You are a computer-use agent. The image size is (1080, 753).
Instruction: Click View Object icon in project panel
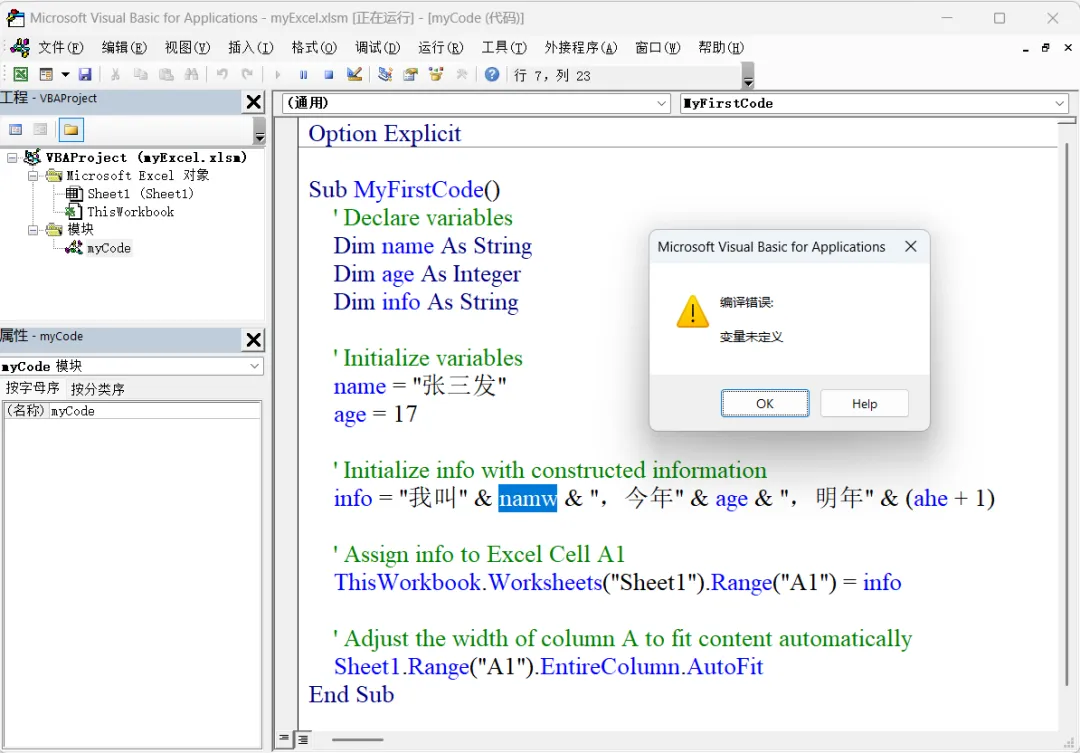[41, 130]
